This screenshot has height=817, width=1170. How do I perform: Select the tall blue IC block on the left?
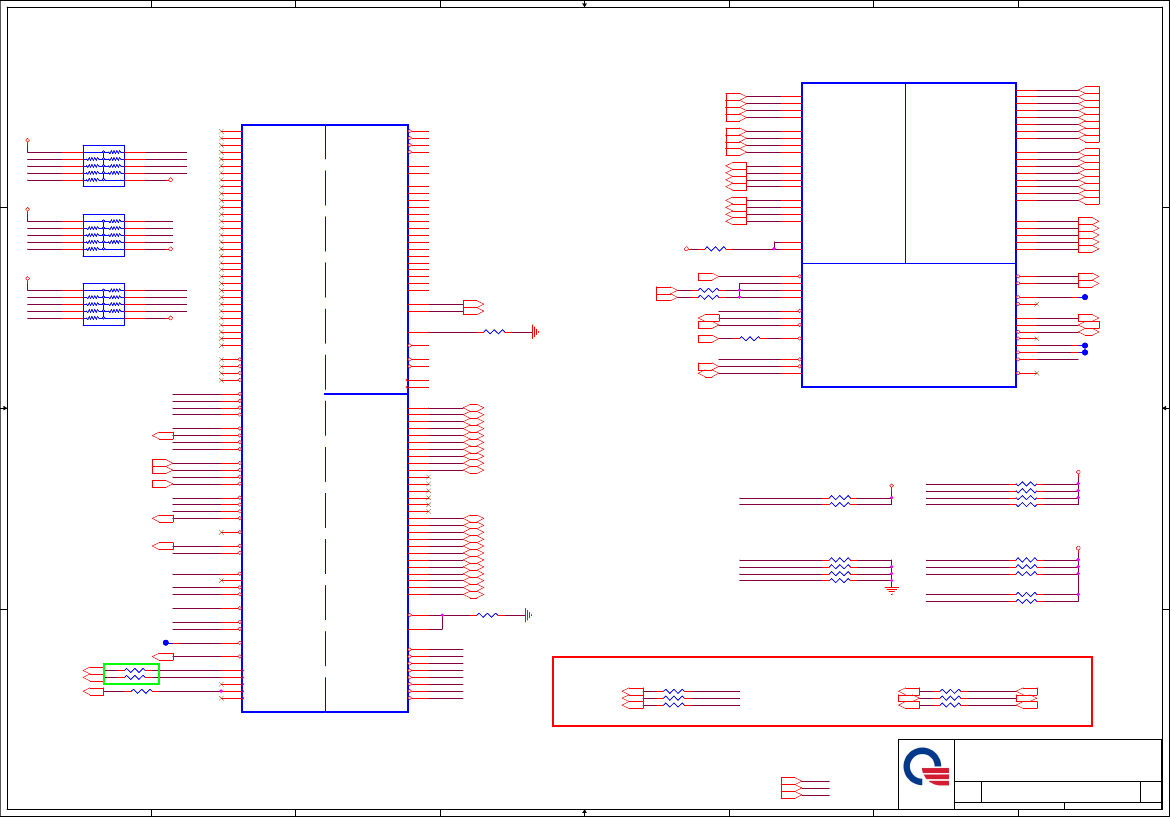pyautogui.click(x=325, y=418)
